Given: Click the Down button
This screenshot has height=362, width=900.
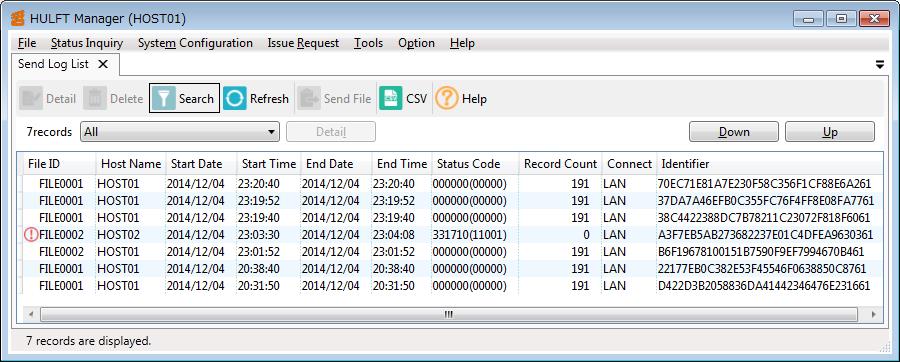Looking at the screenshot, I should 734,132.
